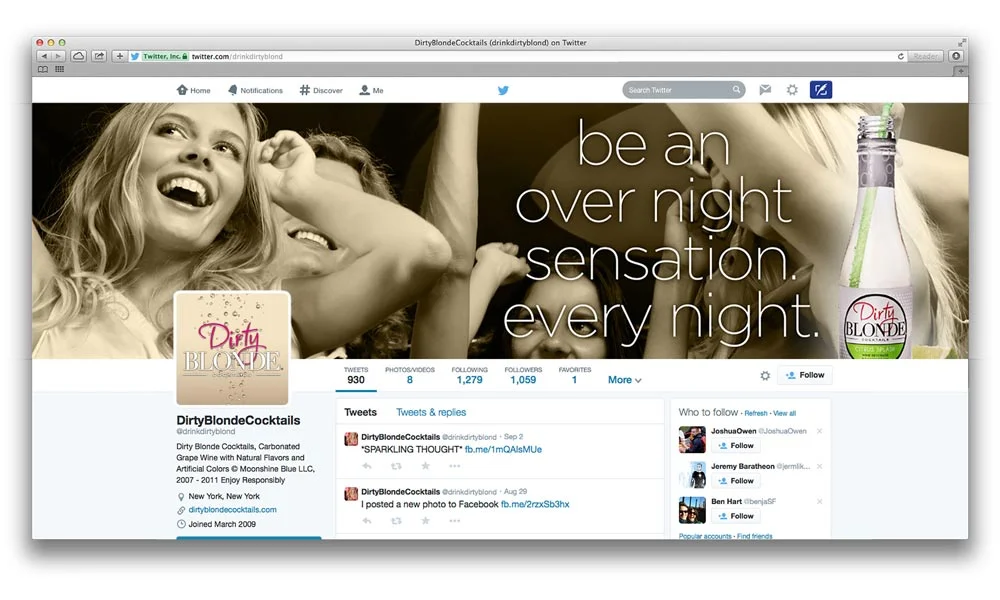Reload page with the refresh icon

tap(901, 56)
